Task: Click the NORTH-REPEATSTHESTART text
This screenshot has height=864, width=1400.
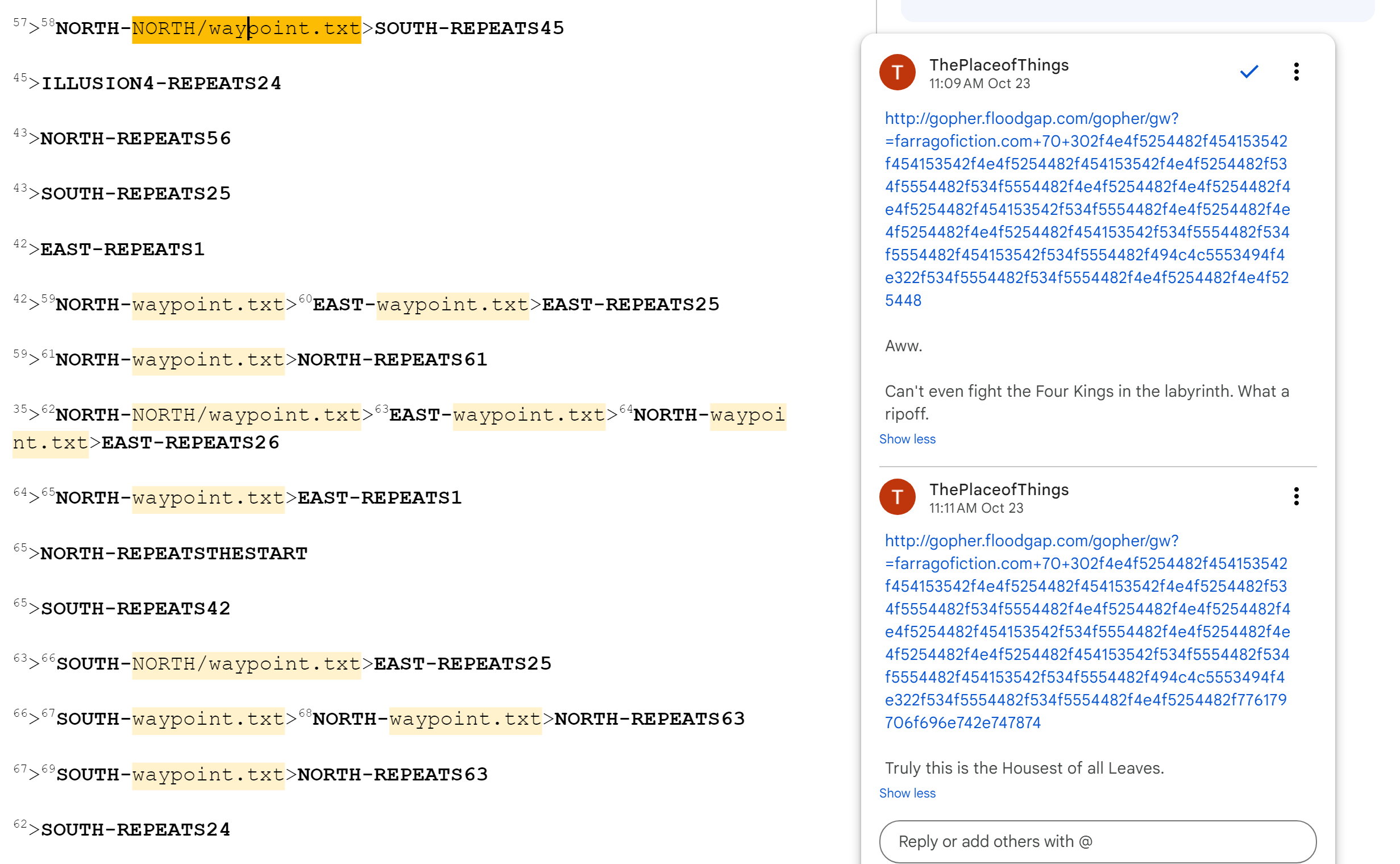Action: [174, 553]
